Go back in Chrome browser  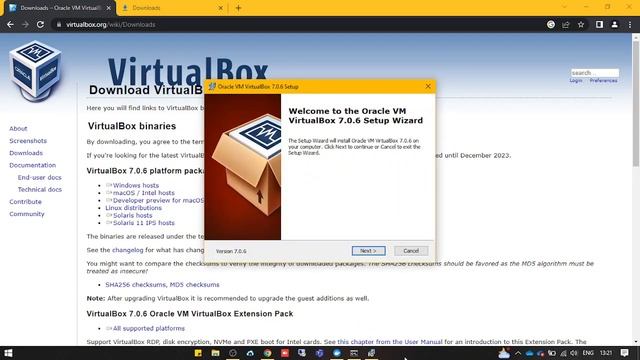(x=10, y=24)
